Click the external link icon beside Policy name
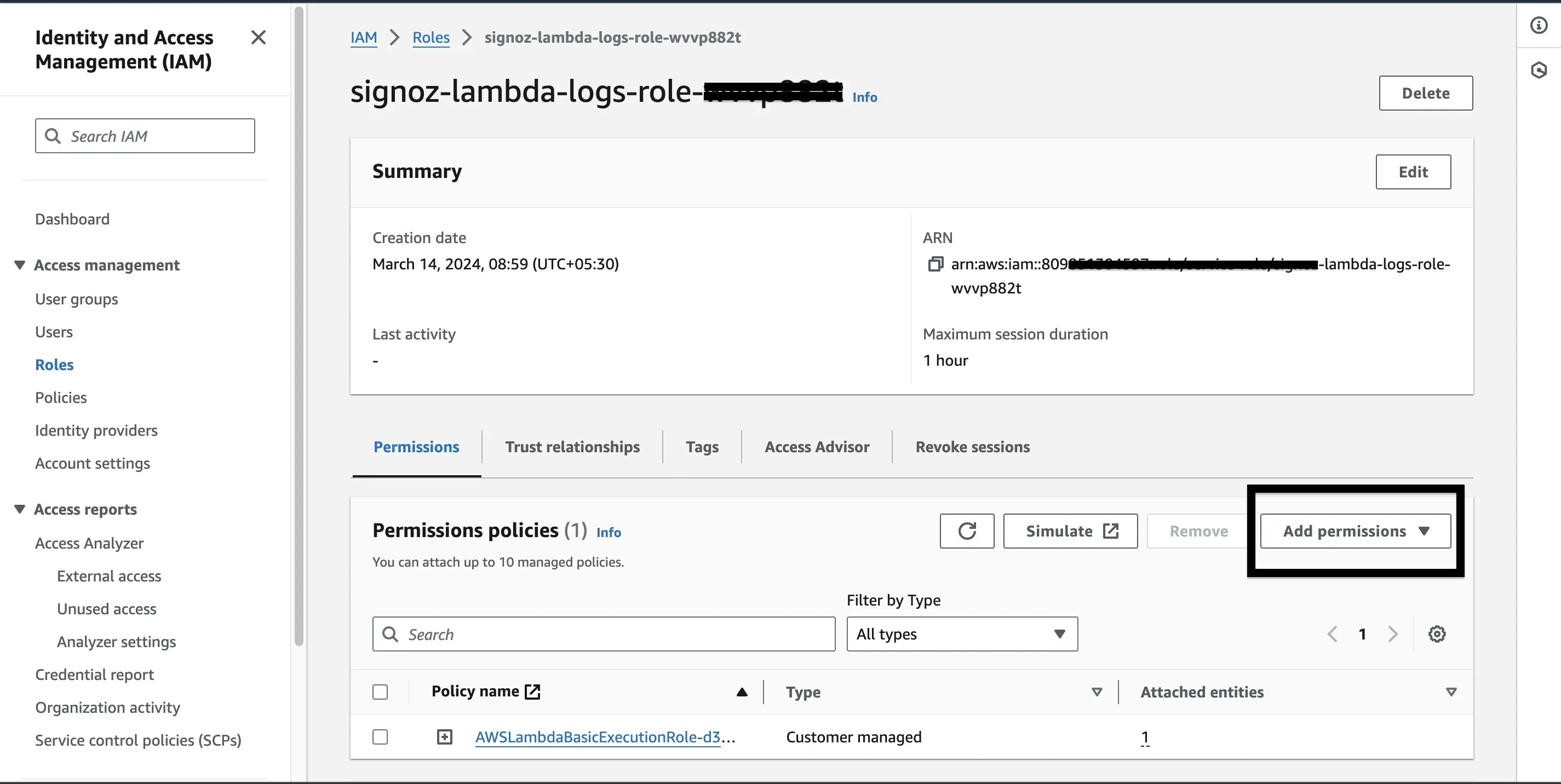The width and height of the screenshot is (1561, 784). click(x=532, y=691)
